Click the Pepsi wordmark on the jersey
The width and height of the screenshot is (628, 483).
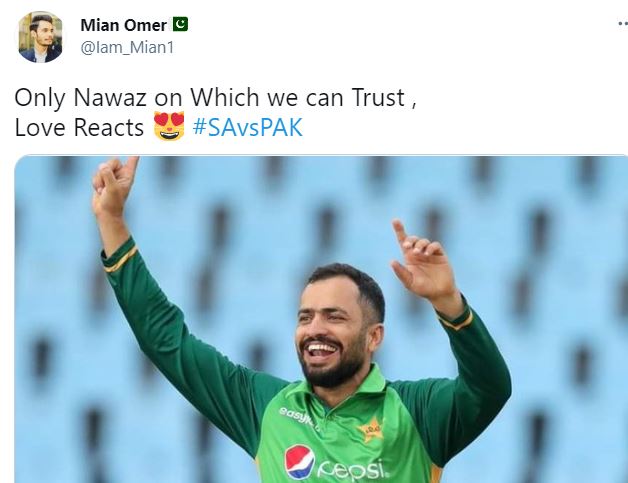click(353, 469)
